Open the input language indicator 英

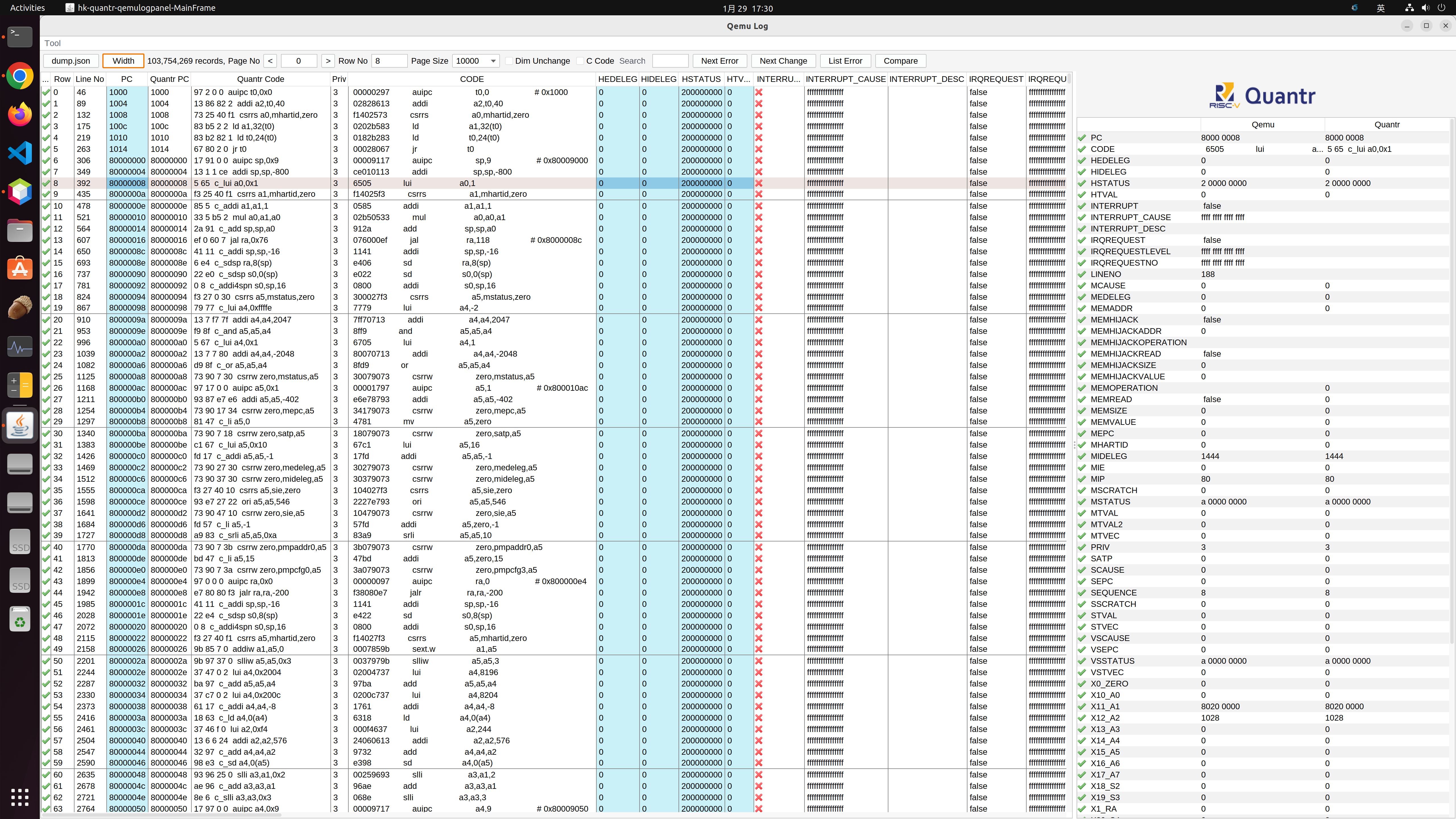(x=1381, y=8)
